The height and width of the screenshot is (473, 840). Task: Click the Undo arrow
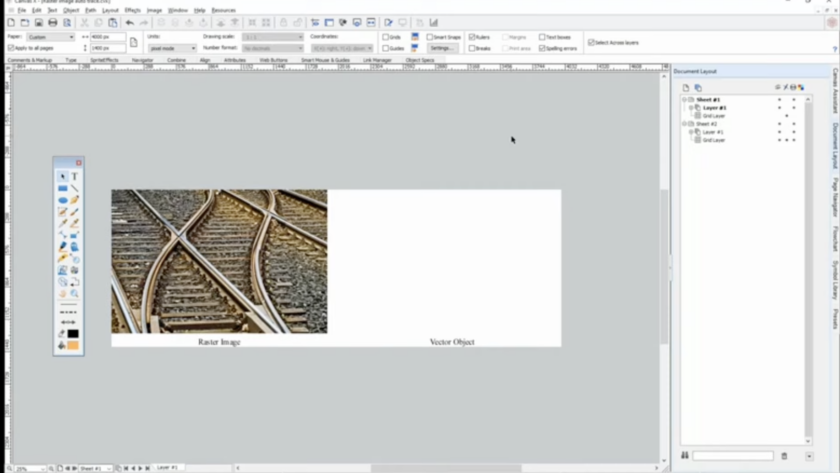tap(130, 22)
